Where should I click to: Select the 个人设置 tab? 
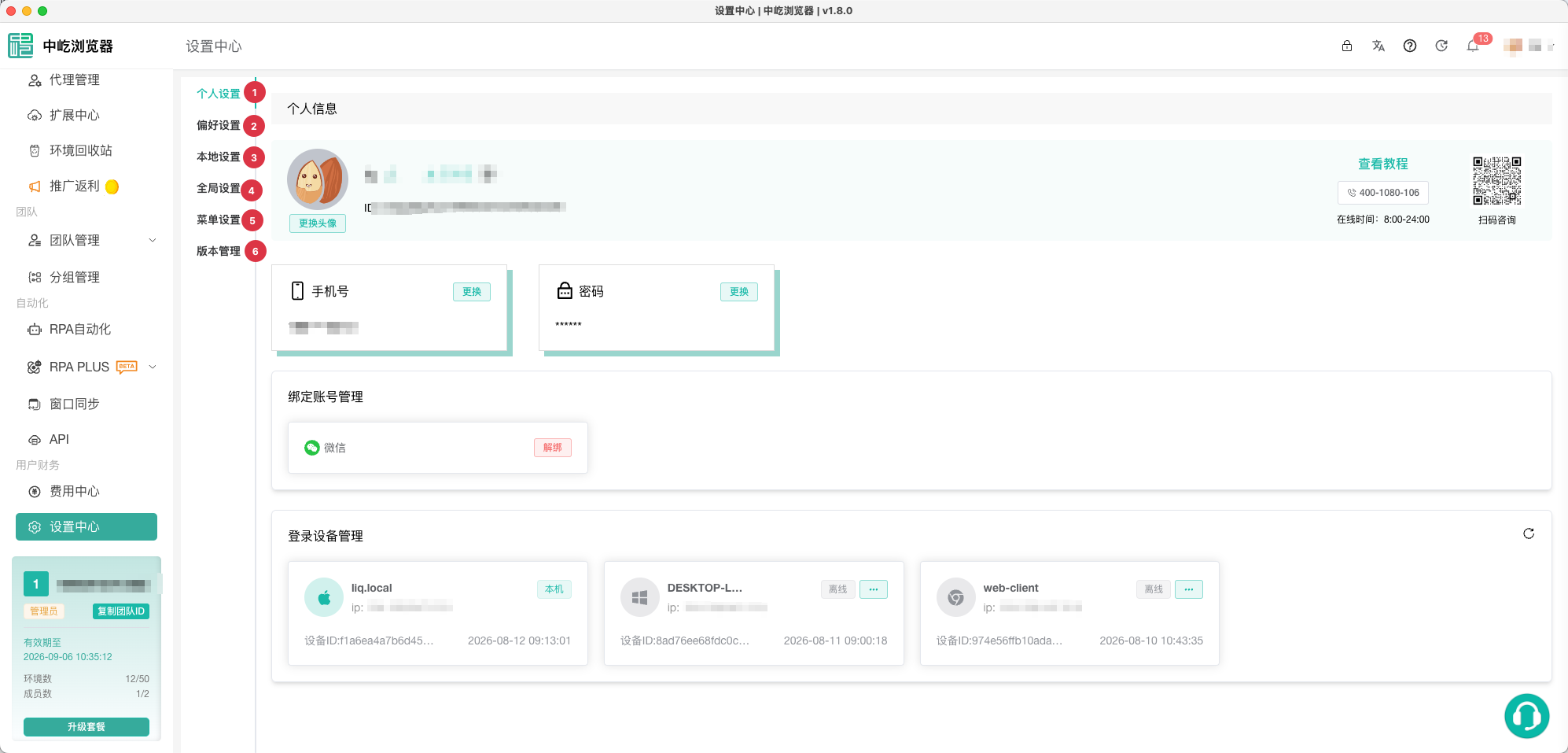point(219,94)
